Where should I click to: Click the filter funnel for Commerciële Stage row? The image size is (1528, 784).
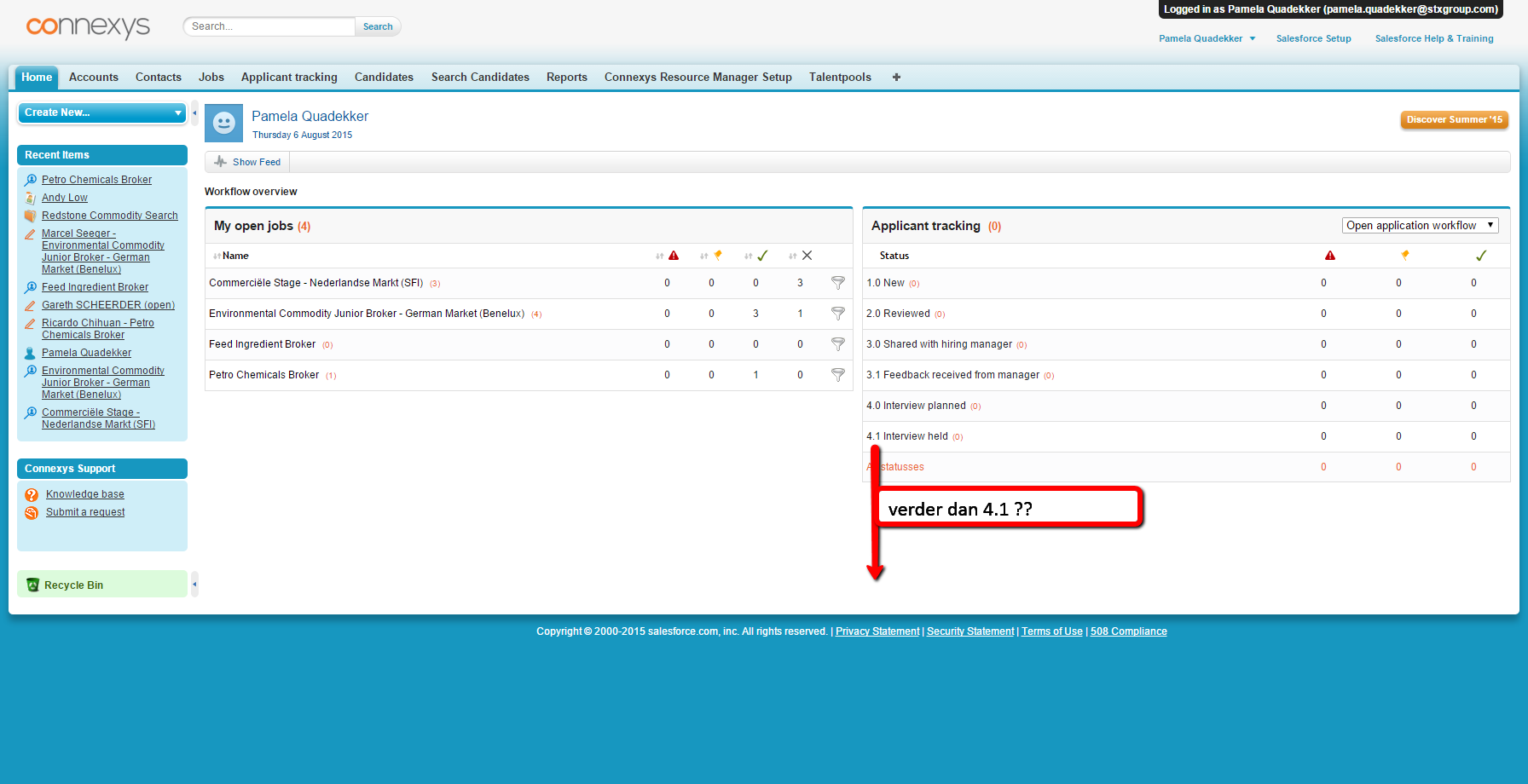838,283
